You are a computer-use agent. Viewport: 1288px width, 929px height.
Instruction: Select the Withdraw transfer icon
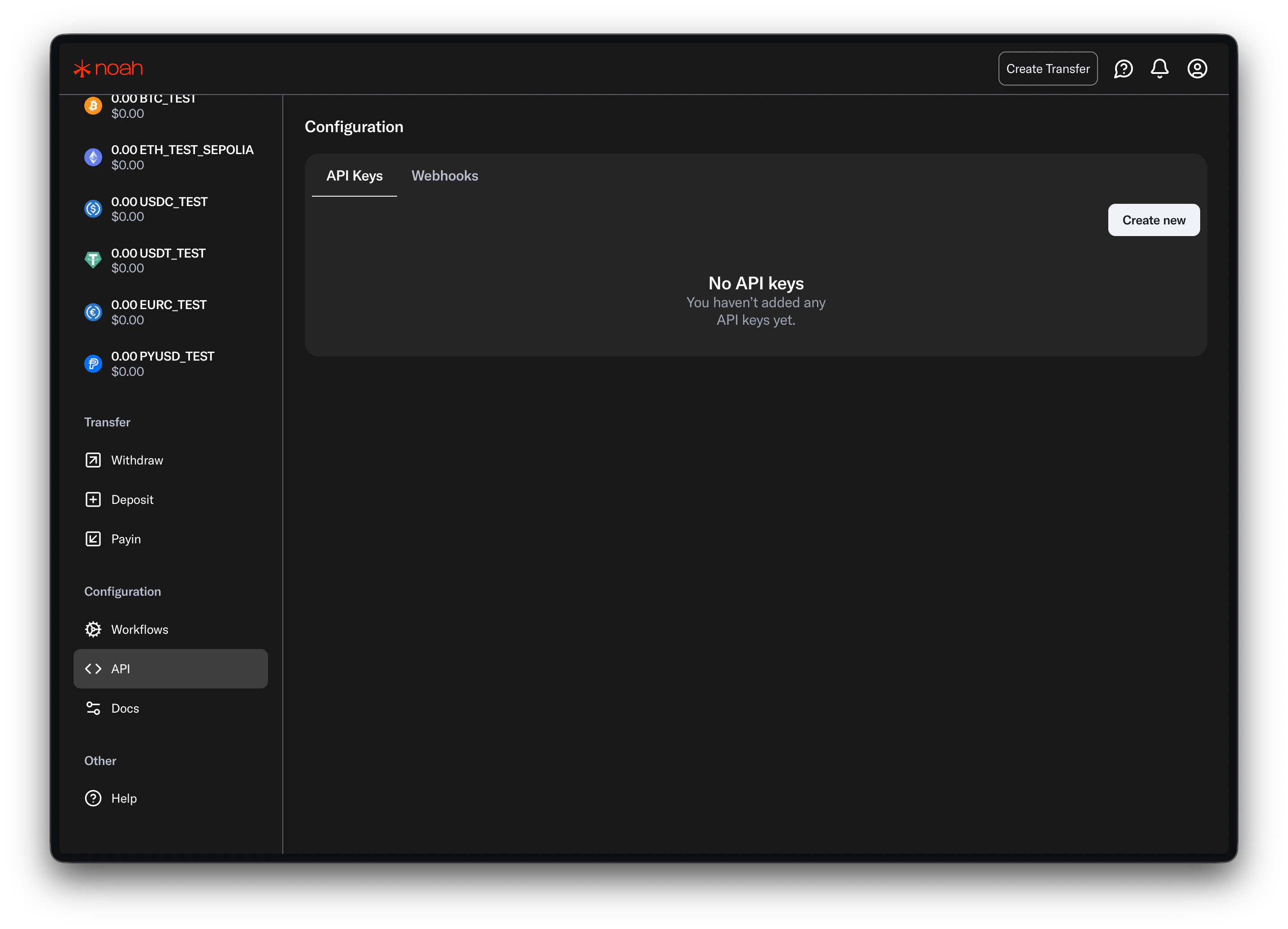tap(93, 460)
